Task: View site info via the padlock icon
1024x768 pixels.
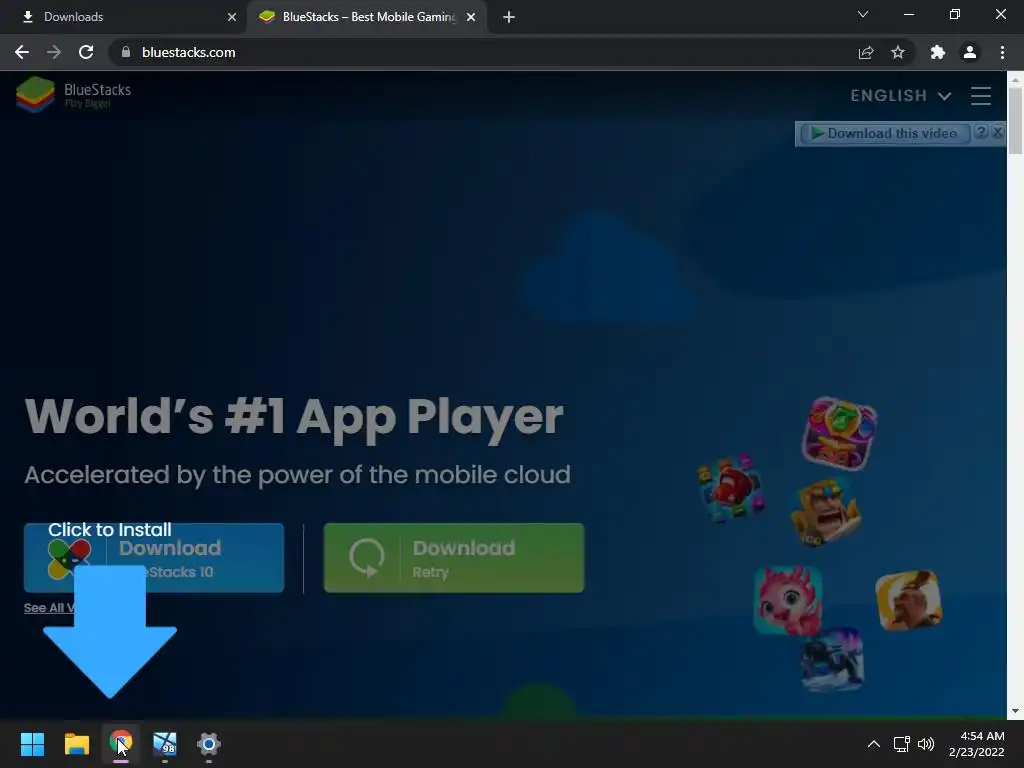Action: [x=125, y=52]
